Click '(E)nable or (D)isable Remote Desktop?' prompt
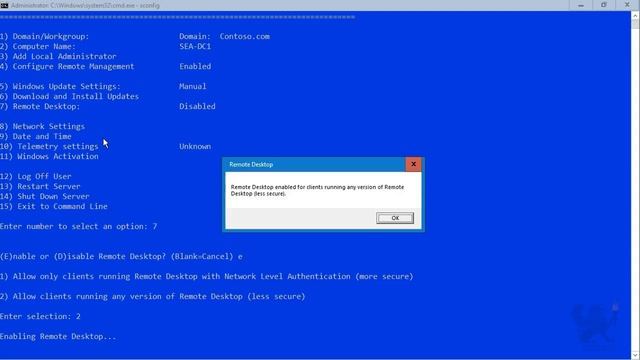Image resolution: width=640 pixels, height=360 pixels. pyautogui.click(x=121, y=256)
